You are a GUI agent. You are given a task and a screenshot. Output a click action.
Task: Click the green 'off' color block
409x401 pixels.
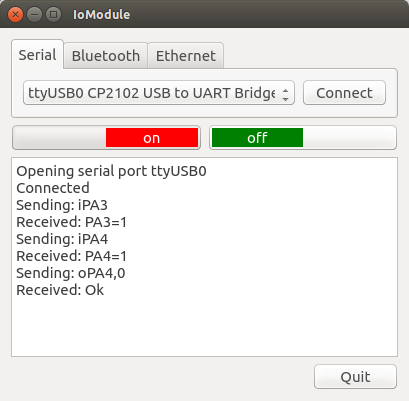coord(257,138)
